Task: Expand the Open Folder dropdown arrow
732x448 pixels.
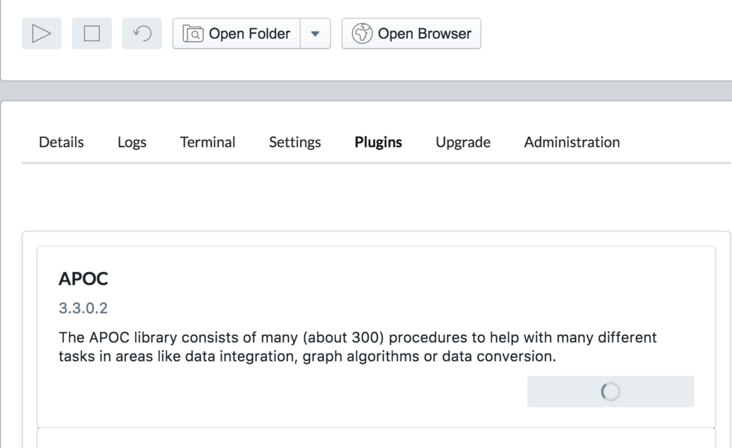Action: (315, 33)
